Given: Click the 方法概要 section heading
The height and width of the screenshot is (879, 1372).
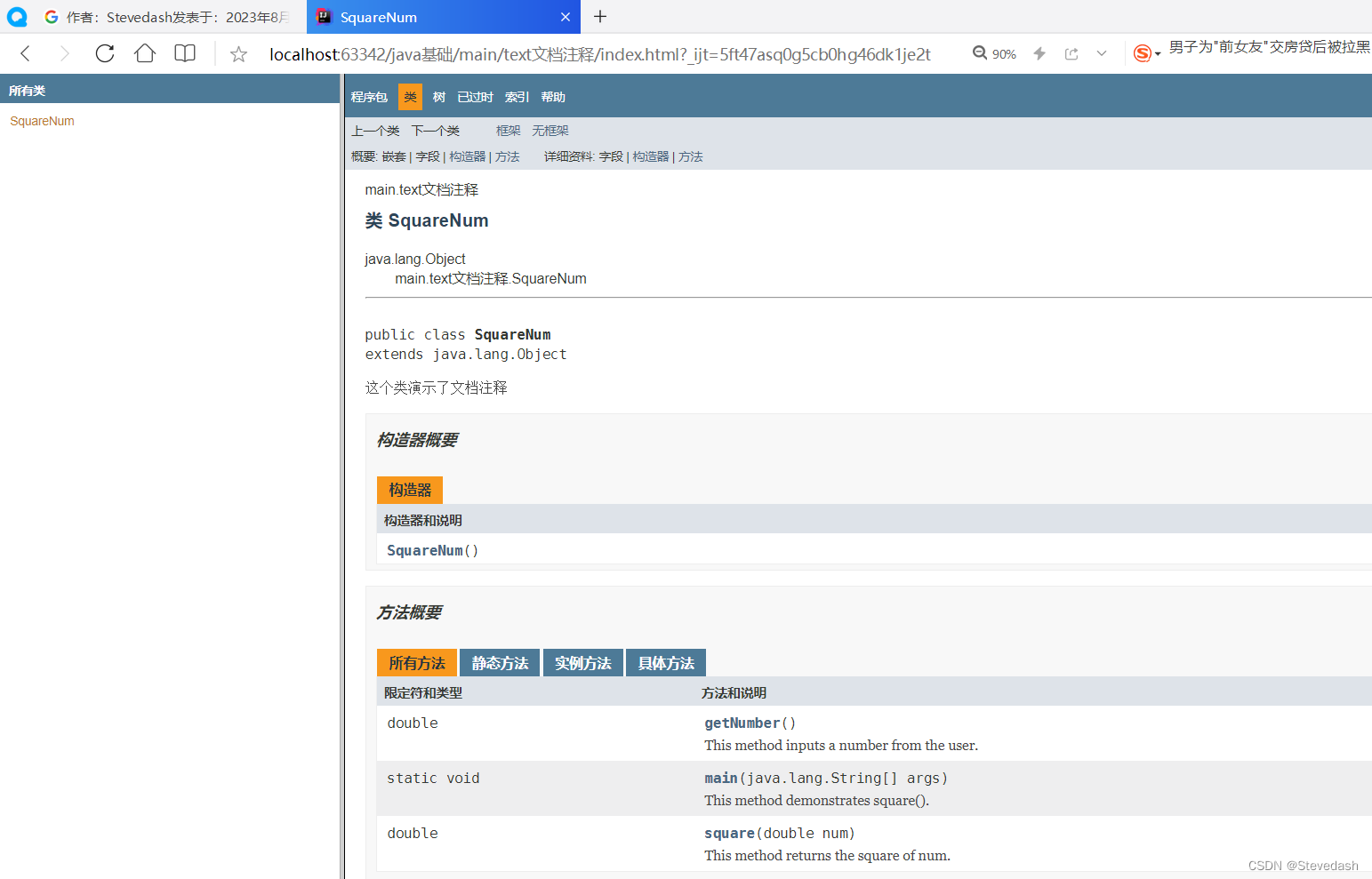Looking at the screenshot, I should pyautogui.click(x=409, y=612).
